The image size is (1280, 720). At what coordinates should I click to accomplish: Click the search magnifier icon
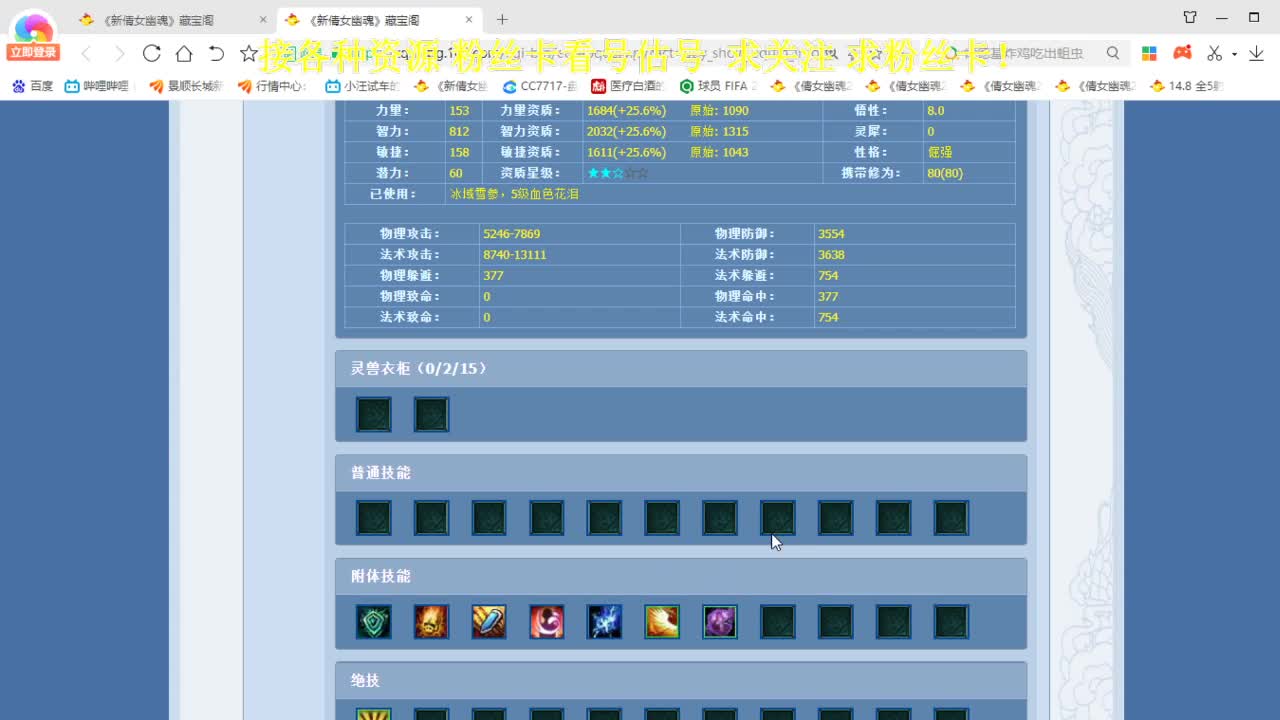click(x=1113, y=53)
